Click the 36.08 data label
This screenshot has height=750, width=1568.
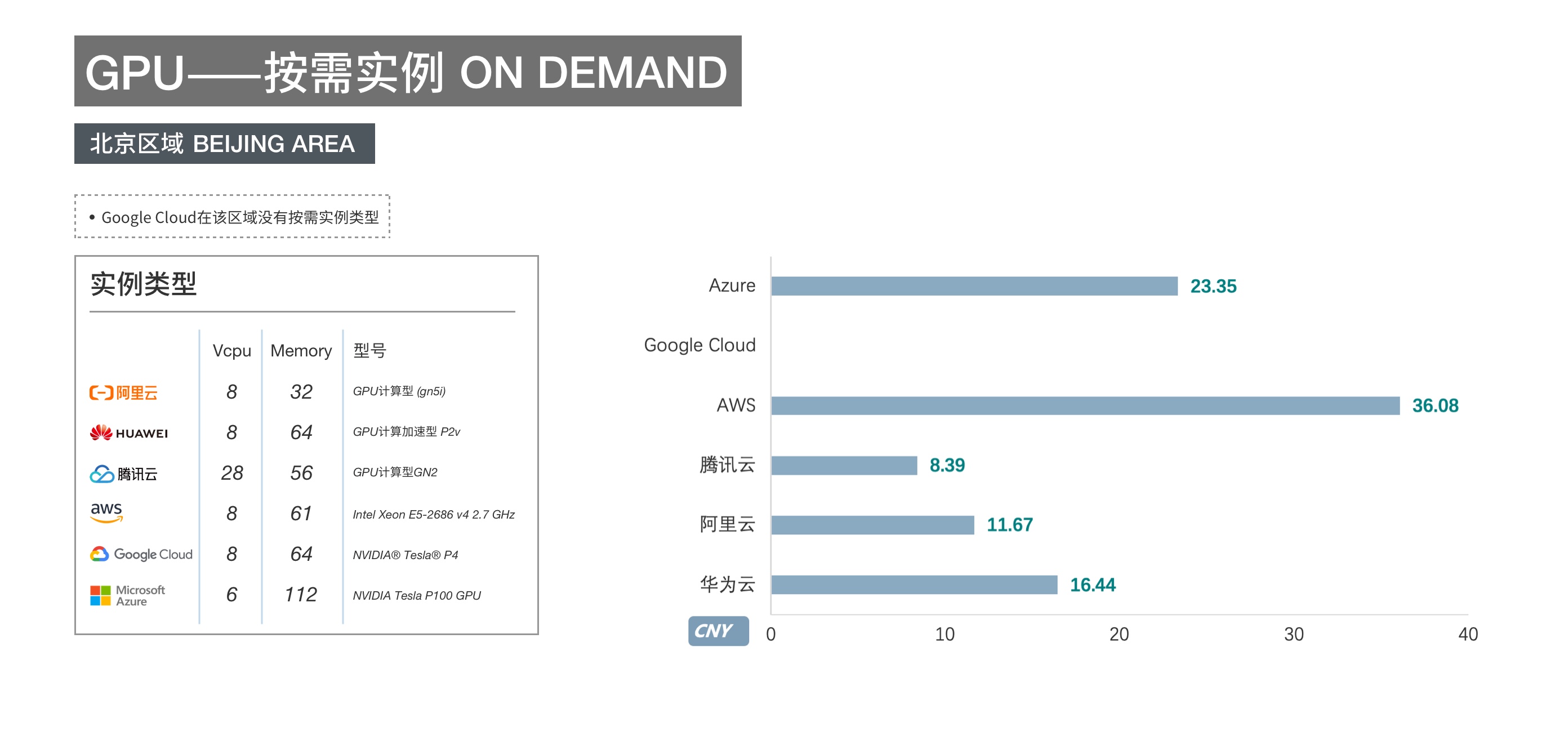[x=1435, y=405]
